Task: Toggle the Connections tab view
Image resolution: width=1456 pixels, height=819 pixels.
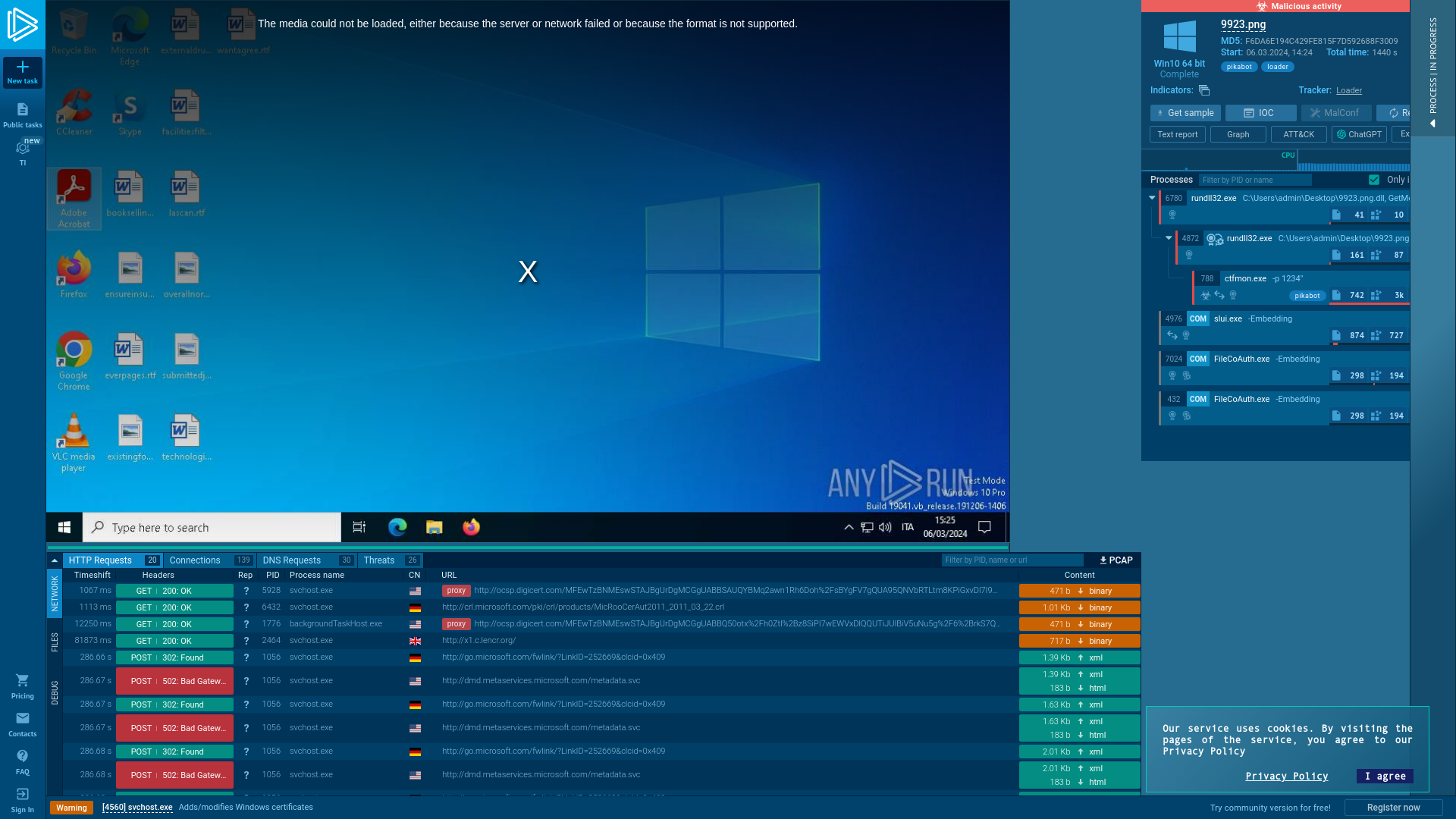Action: click(x=194, y=560)
